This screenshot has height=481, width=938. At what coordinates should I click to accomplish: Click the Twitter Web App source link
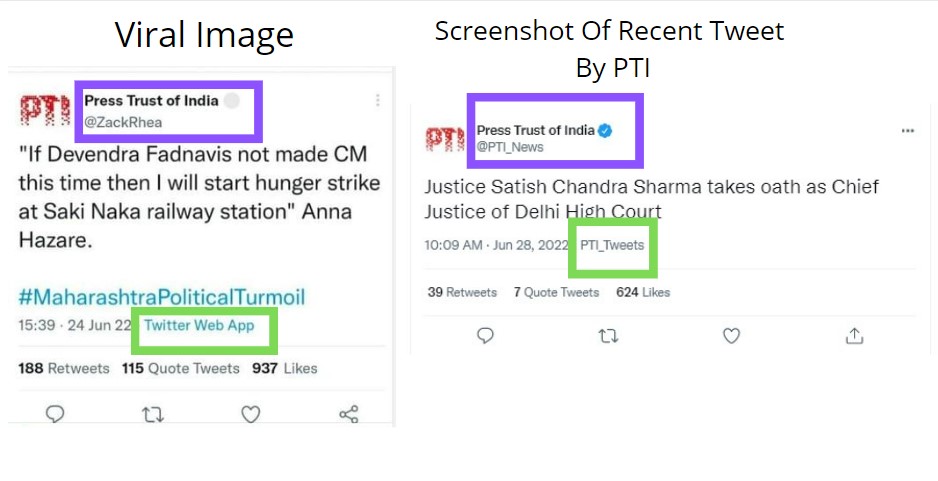point(199,326)
